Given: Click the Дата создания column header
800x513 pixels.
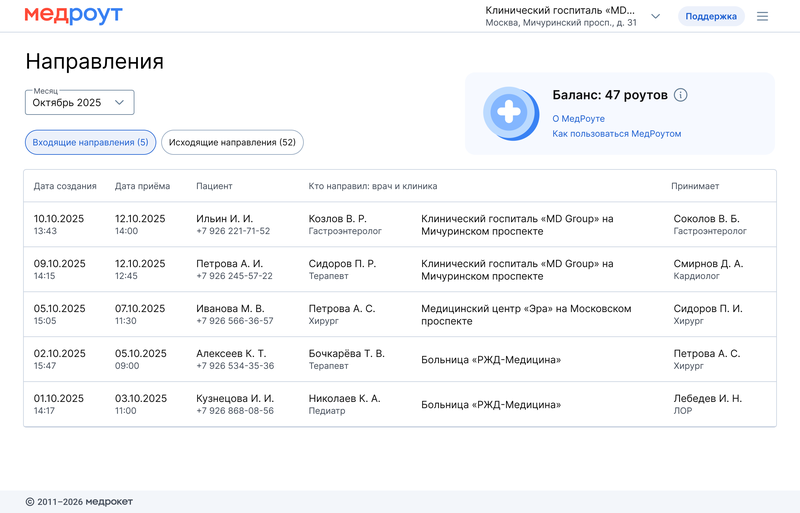Looking at the screenshot, I should tap(65, 186).
